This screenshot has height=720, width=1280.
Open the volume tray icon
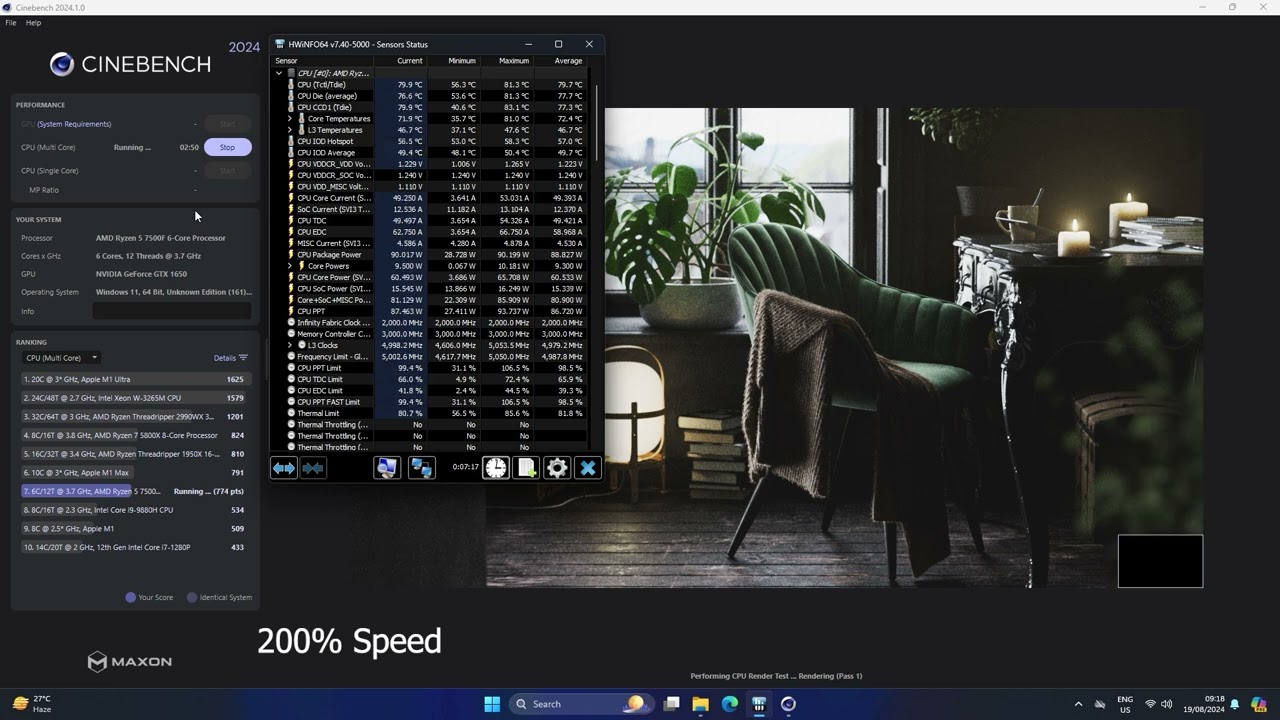click(x=1169, y=704)
